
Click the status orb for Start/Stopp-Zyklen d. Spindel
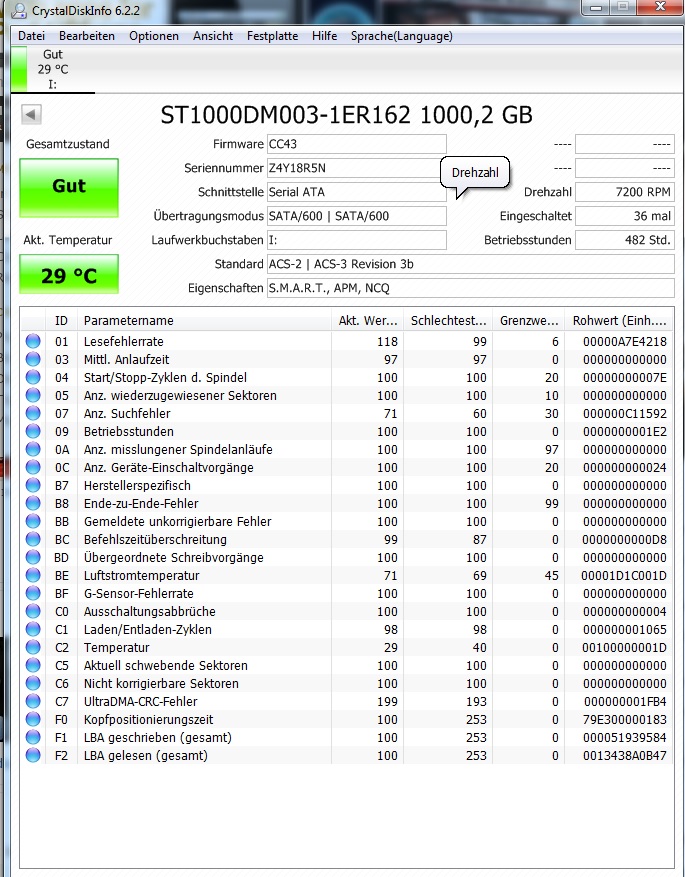point(33,377)
